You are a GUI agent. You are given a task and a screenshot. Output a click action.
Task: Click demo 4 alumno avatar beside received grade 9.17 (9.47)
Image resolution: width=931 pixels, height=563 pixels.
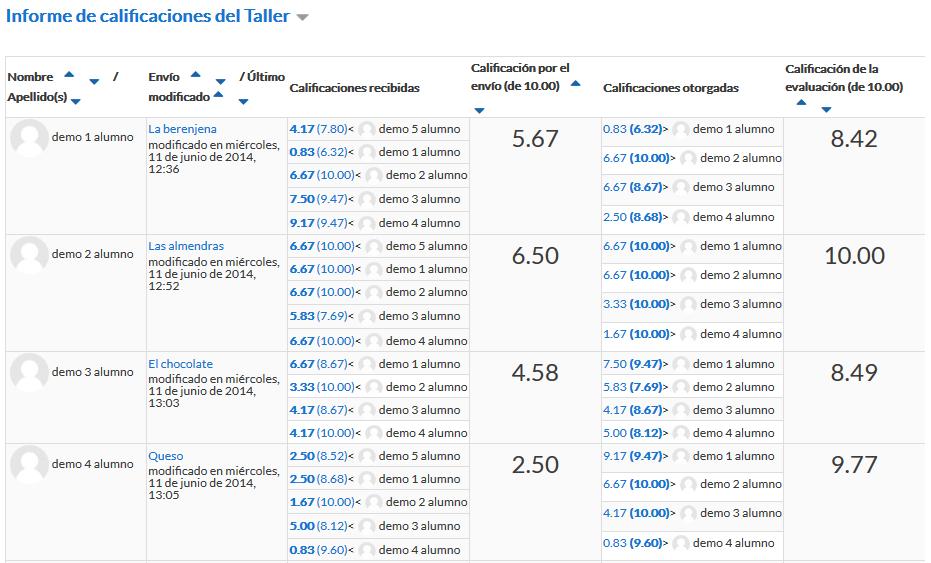click(x=367, y=223)
